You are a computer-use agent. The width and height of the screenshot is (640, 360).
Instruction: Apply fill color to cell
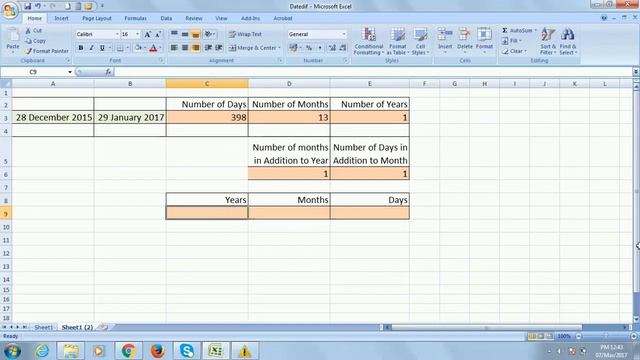[x=138, y=48]
